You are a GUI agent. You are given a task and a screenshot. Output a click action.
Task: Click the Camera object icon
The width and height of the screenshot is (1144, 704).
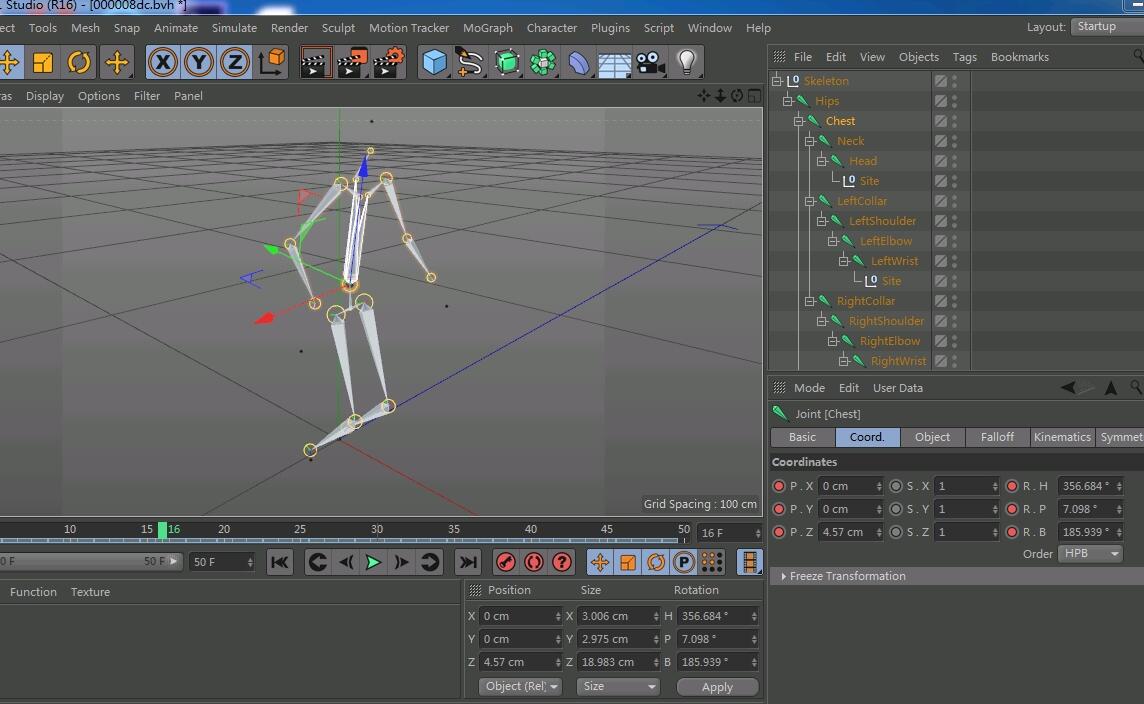pos(650,63)
